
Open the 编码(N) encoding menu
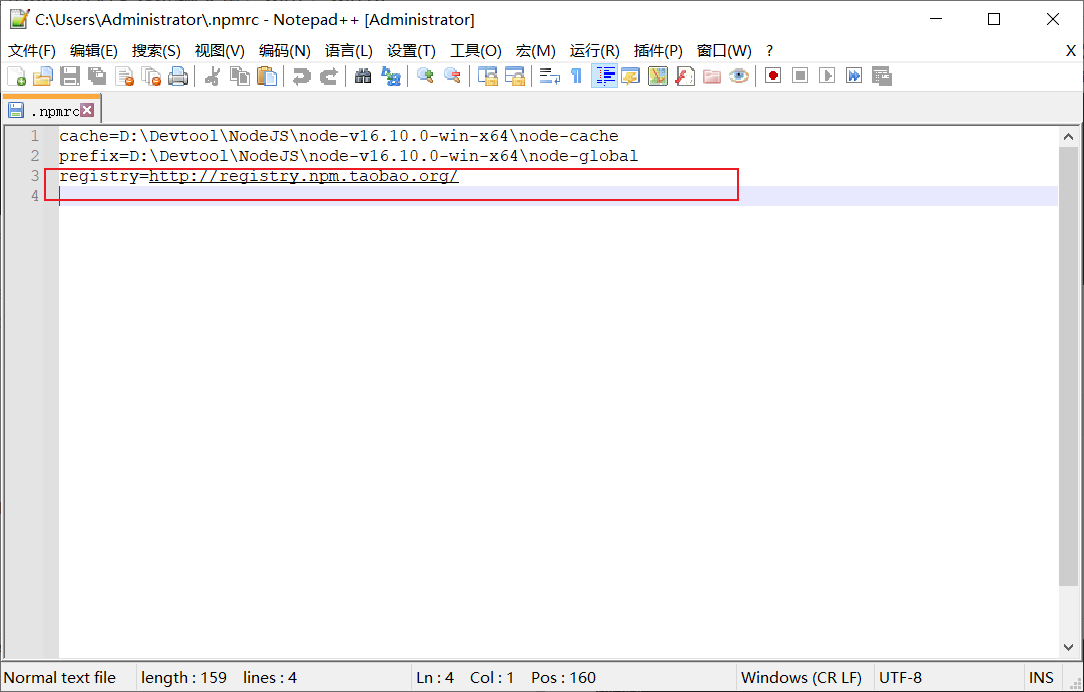(x=285, y=50)
